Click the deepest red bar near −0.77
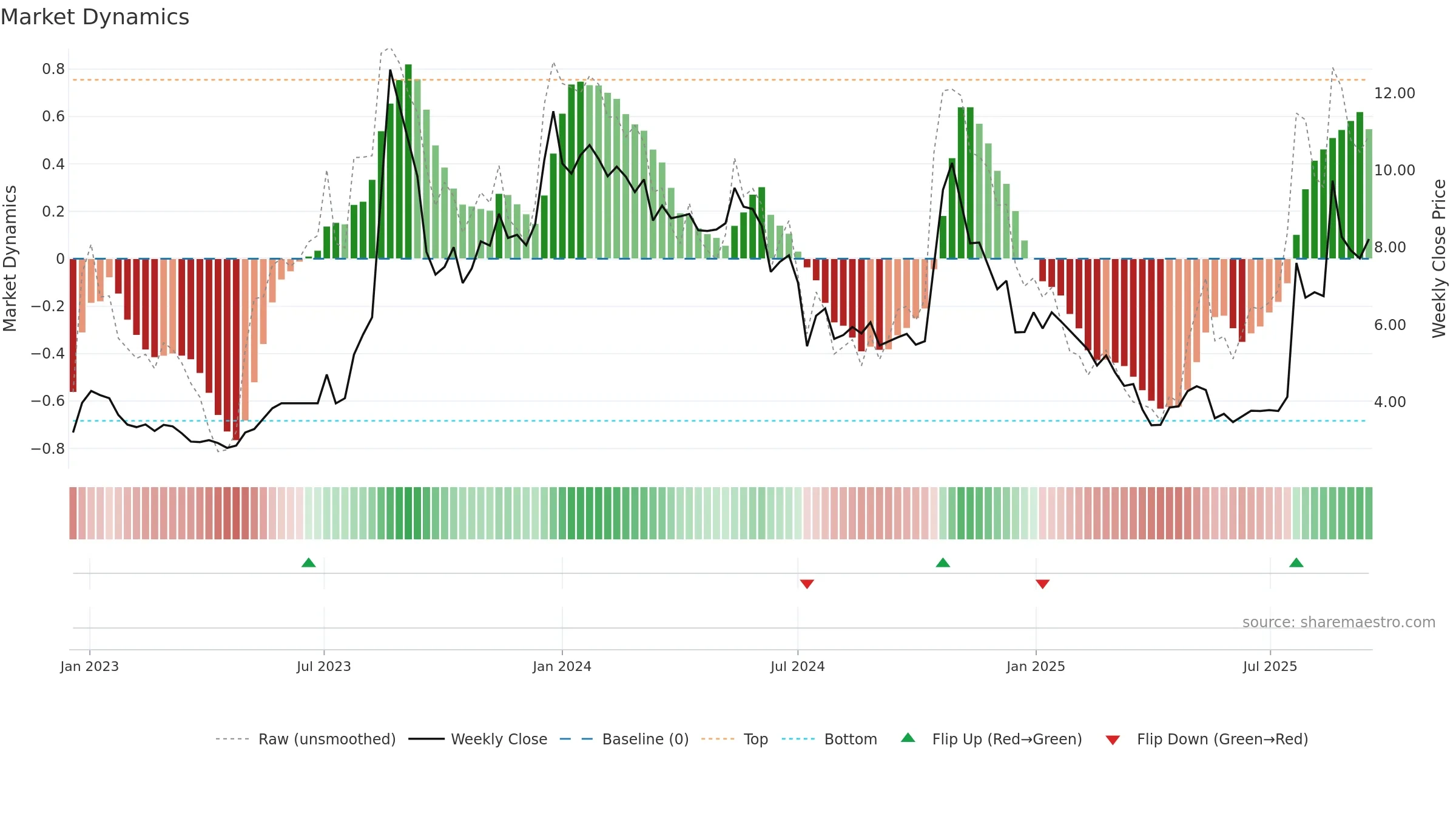The width and height of the screenshot is (1456, 819). [x=236, y=349]
